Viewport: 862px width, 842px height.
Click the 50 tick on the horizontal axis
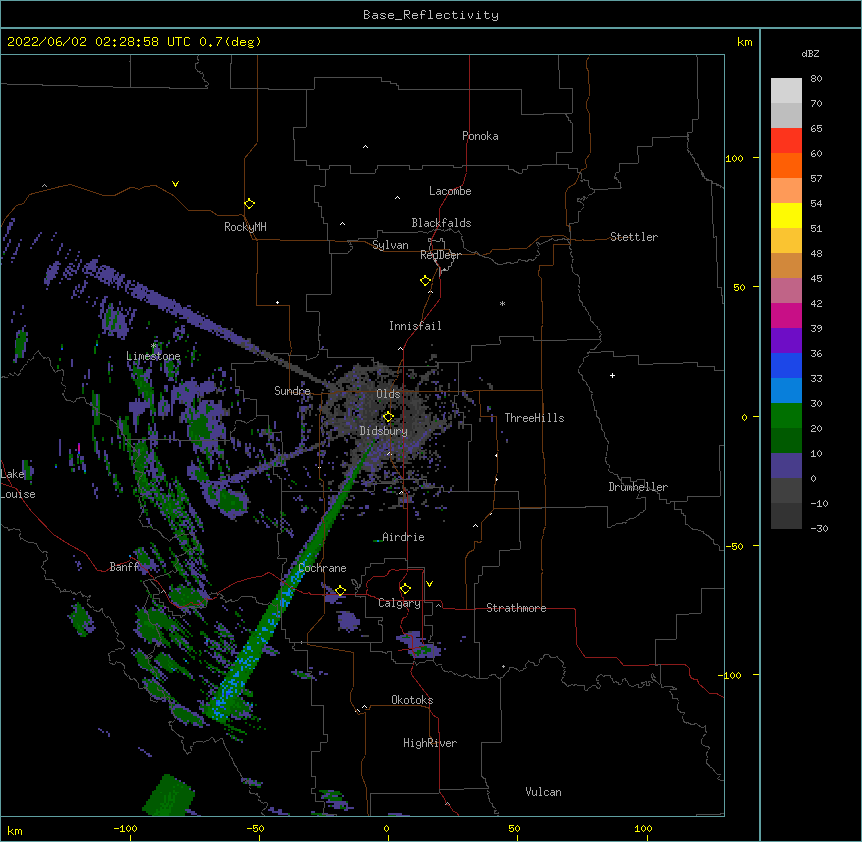[514, 829]
